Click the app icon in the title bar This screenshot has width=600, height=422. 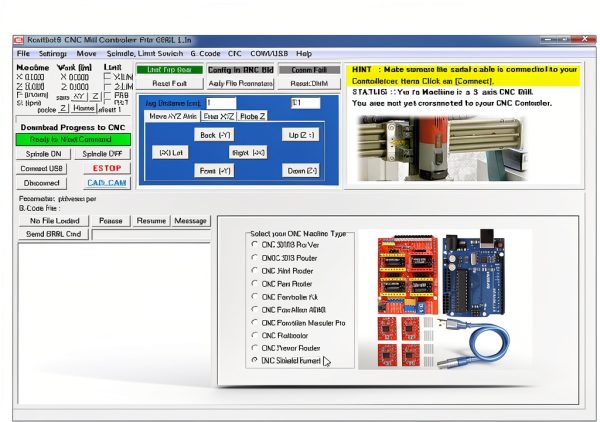point(18,40)
